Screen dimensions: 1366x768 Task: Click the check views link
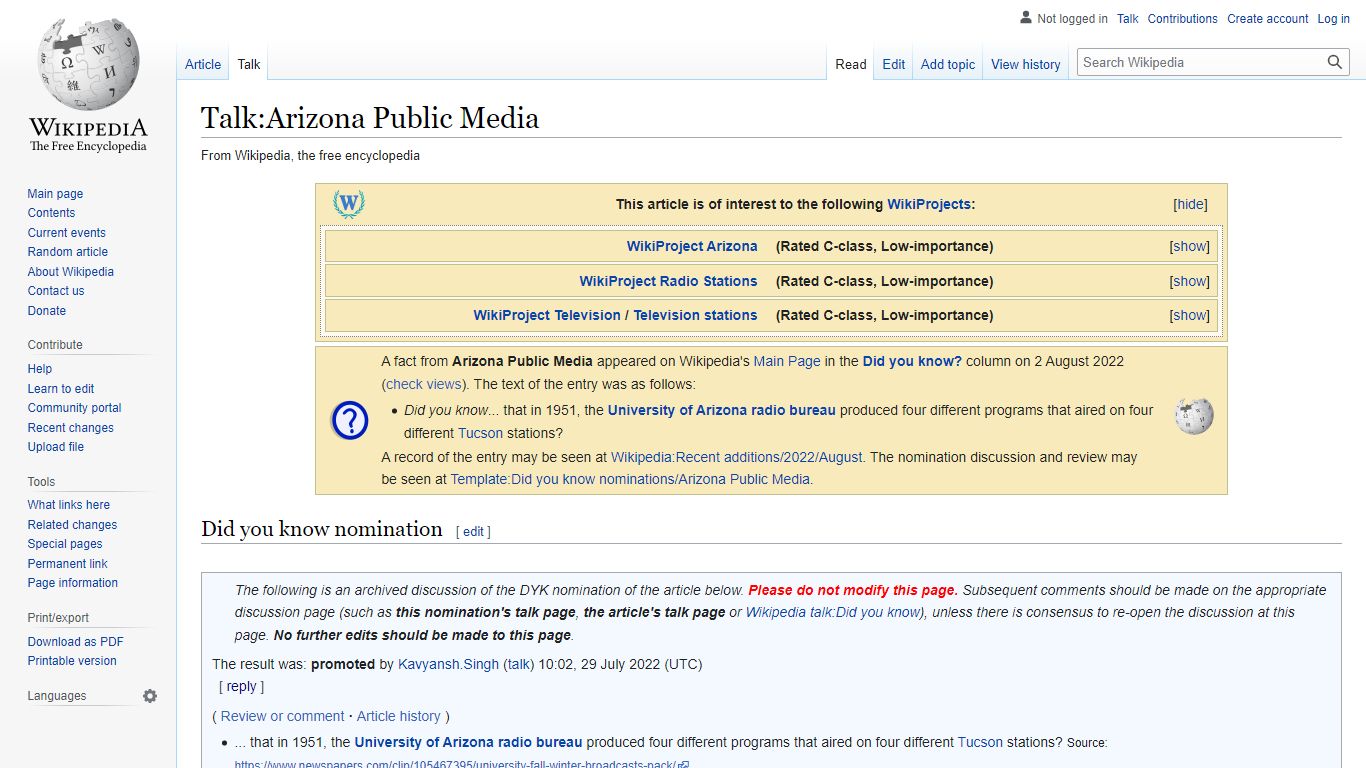point(424,384)
